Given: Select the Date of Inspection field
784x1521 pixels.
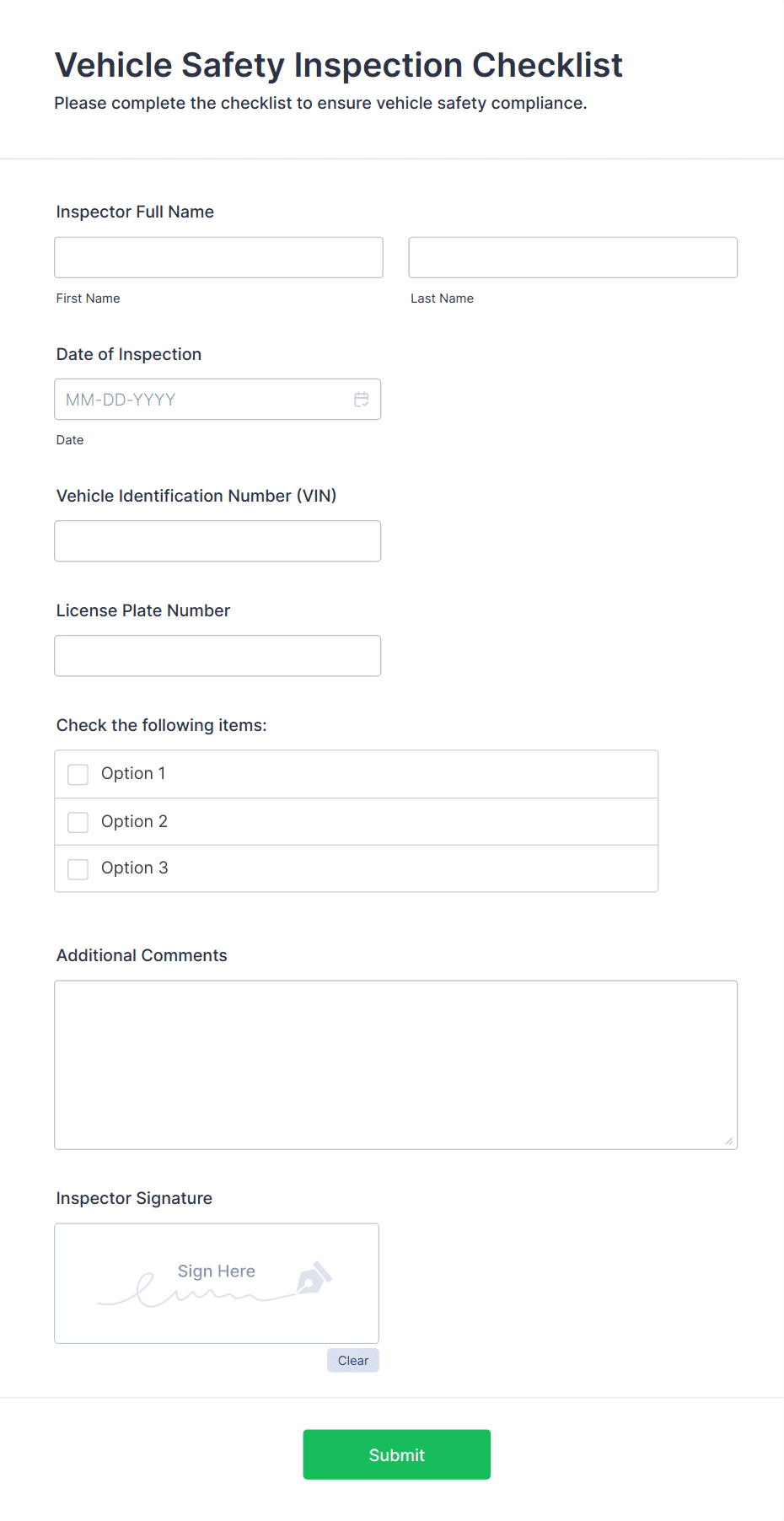Looking at the screenshot, I should point(202,400).
